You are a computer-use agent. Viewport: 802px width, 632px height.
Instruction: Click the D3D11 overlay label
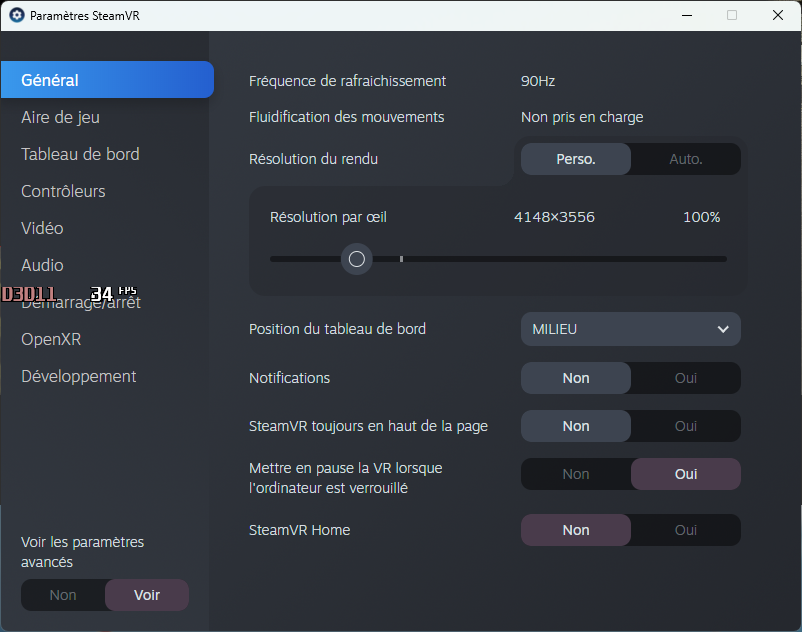click(x=29, y=294)
